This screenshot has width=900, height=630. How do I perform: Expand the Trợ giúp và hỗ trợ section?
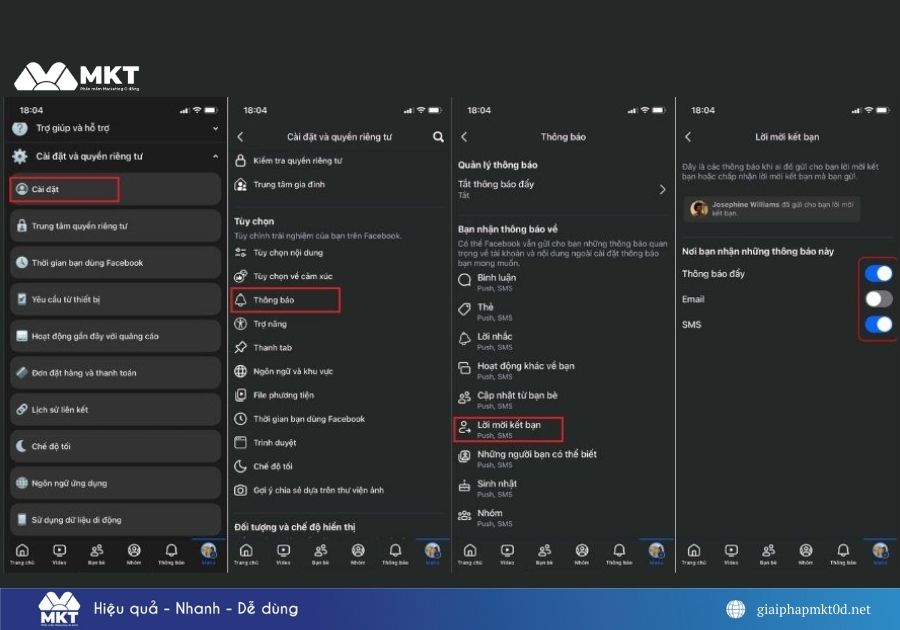click(215, 129)
